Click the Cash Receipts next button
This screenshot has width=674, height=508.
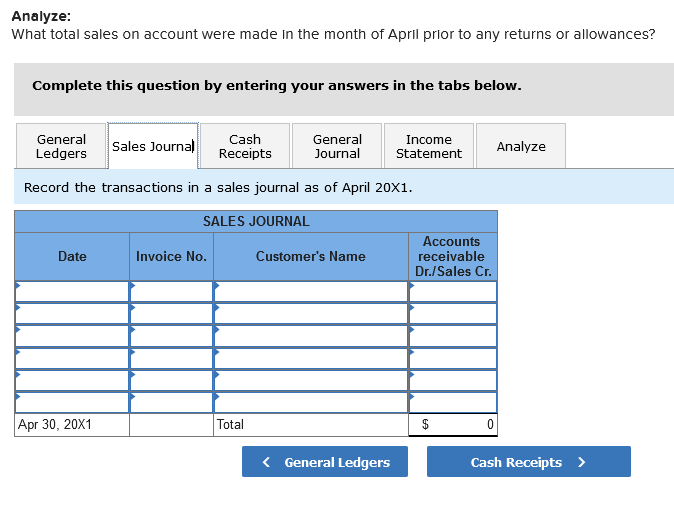[x=529, y=462]
